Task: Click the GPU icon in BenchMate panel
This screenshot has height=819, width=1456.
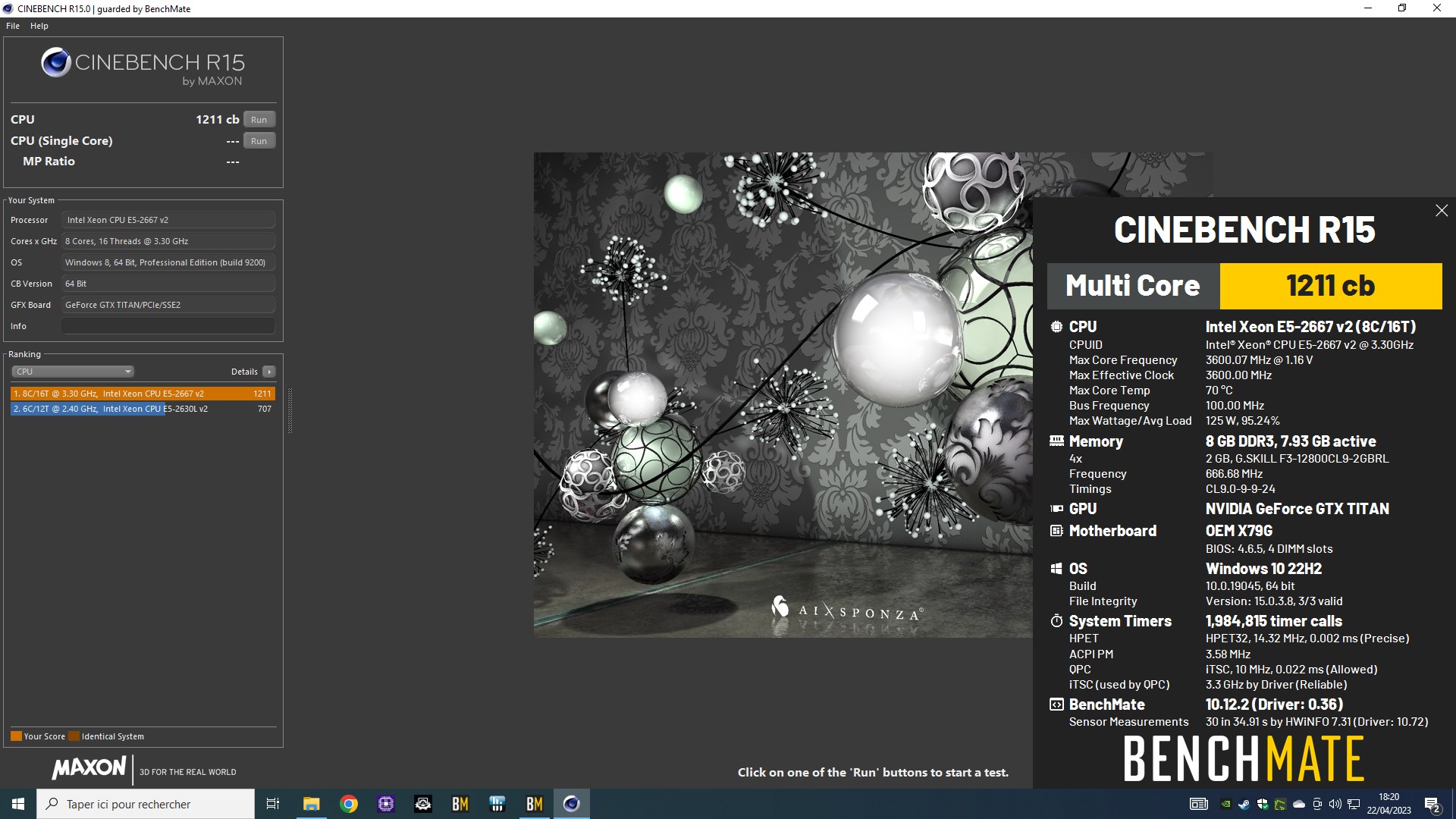Action: [x=1056, y=509]
